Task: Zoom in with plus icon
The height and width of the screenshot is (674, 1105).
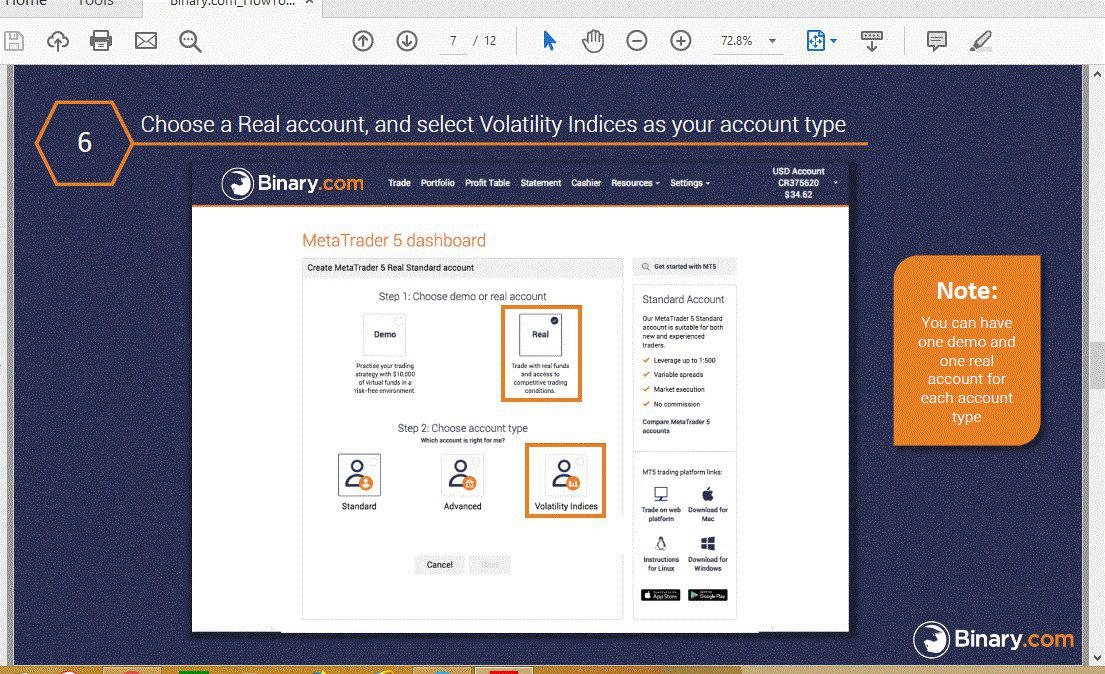Action: (x=680, y=41)
